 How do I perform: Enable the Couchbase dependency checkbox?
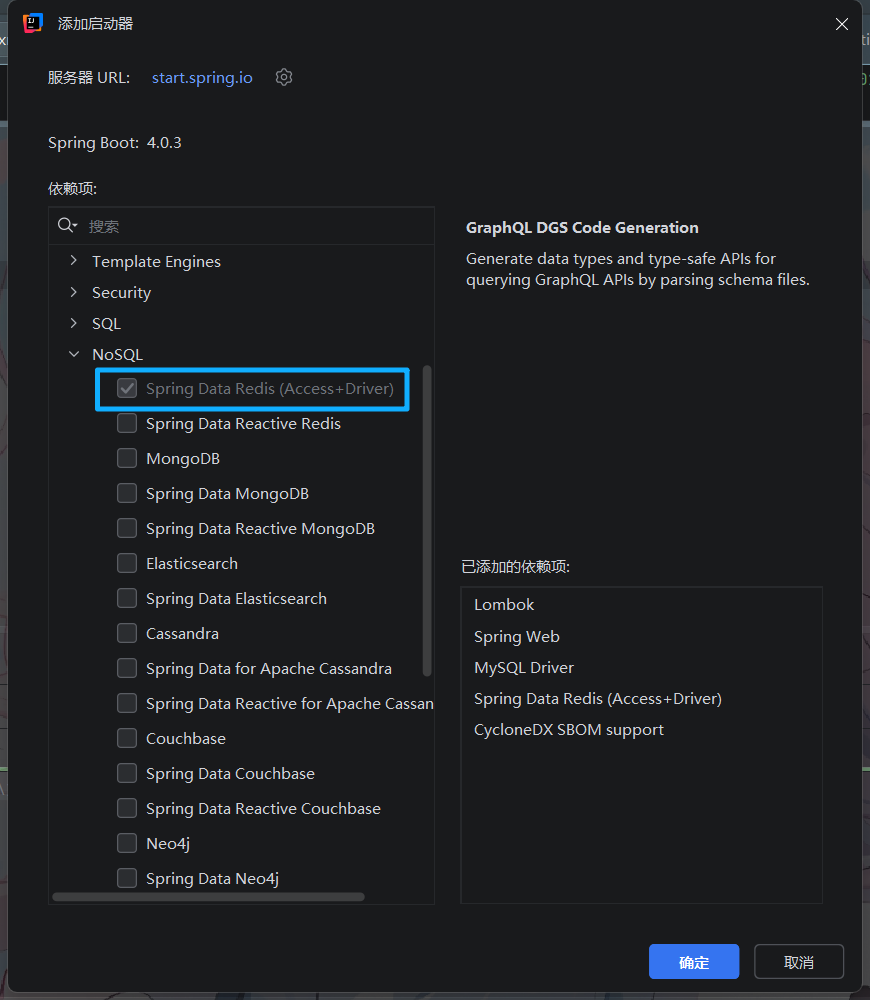127,738
